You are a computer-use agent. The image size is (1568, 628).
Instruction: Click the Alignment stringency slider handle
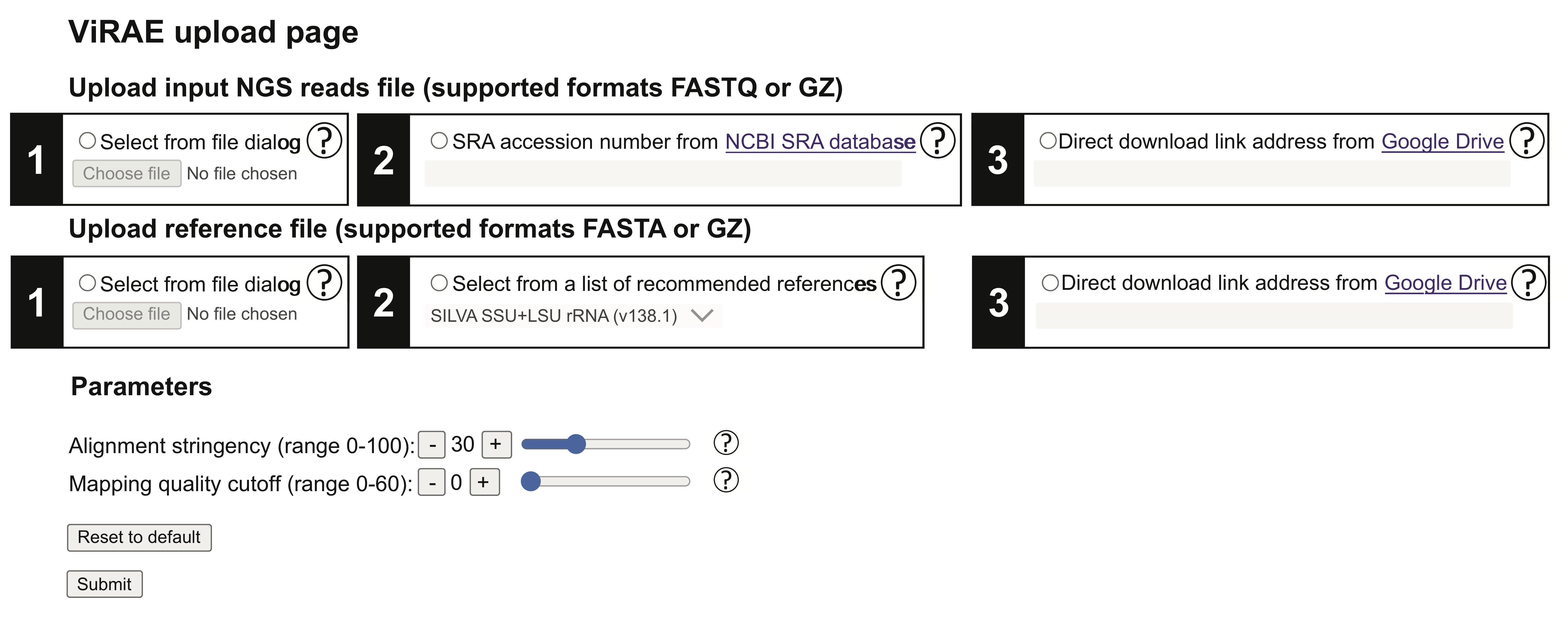point(576,444)
